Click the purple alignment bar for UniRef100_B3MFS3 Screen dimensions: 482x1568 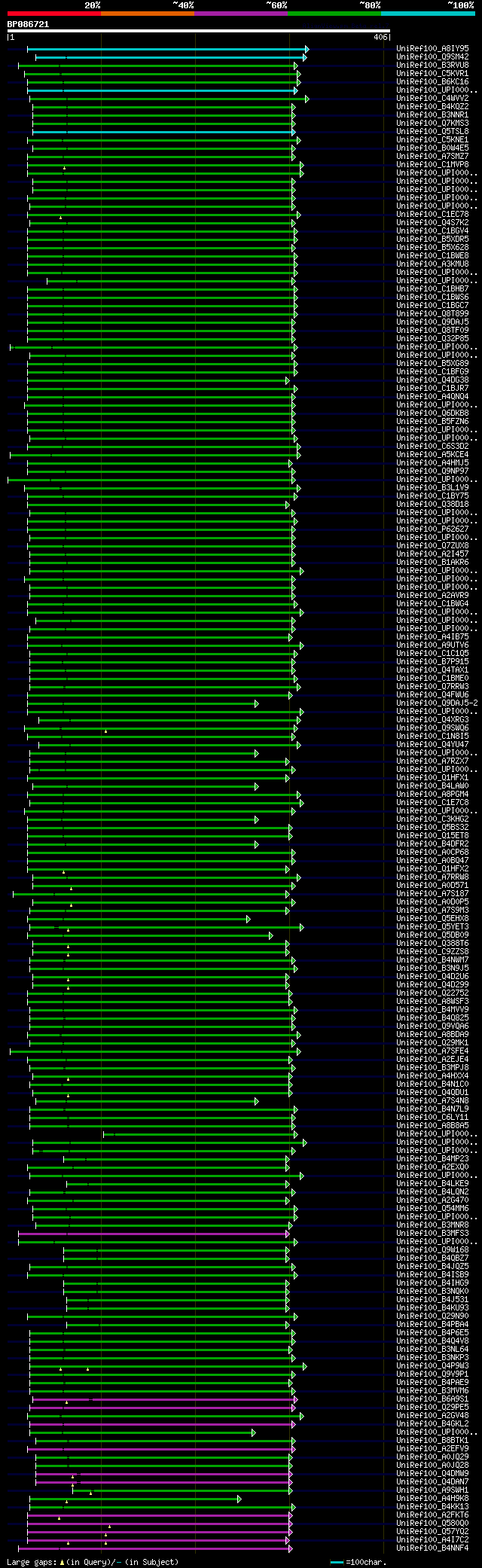tap(154, 1234)
